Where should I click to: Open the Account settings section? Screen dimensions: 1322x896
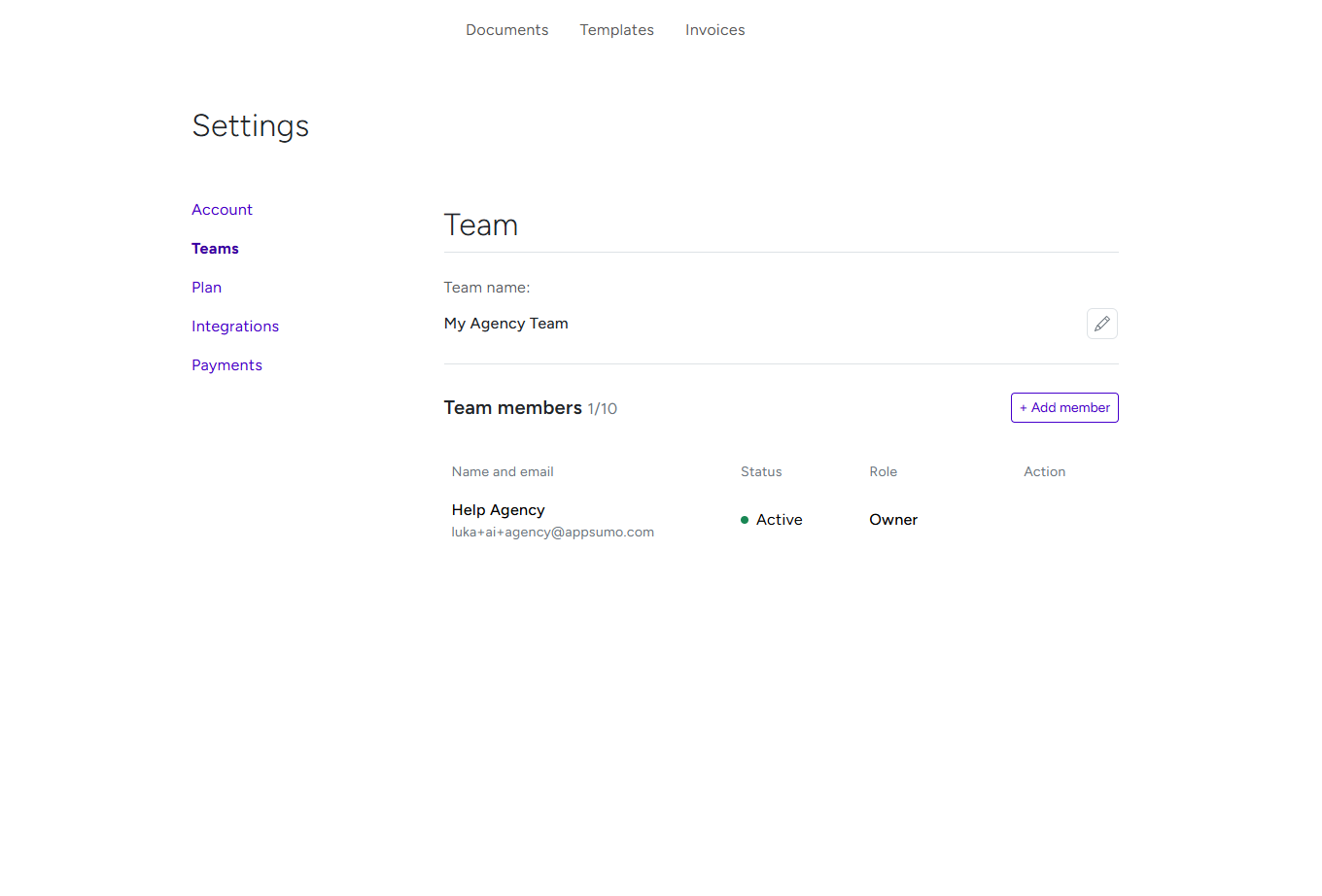pos(222,209)
